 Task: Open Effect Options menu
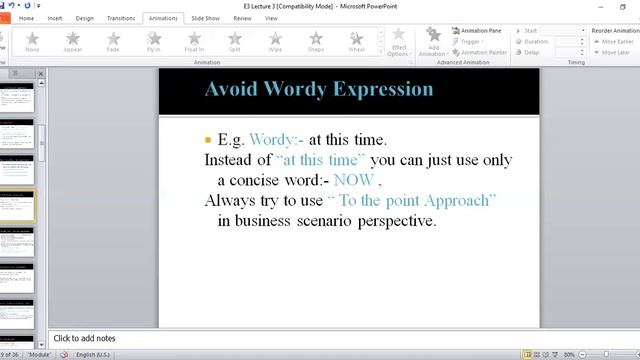pyautogui.click(x=399, y=42)
